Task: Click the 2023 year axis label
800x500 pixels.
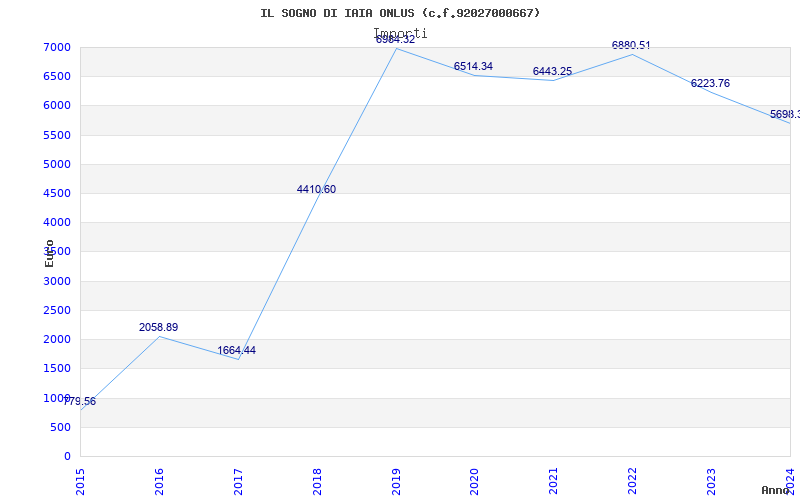Action: [711, 482]
